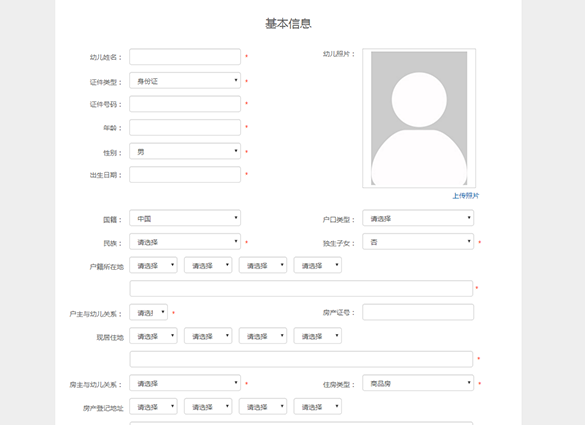Open the 住房类型 dropdown showing 商品房
The image size is (585, 425).
[418, 383]
